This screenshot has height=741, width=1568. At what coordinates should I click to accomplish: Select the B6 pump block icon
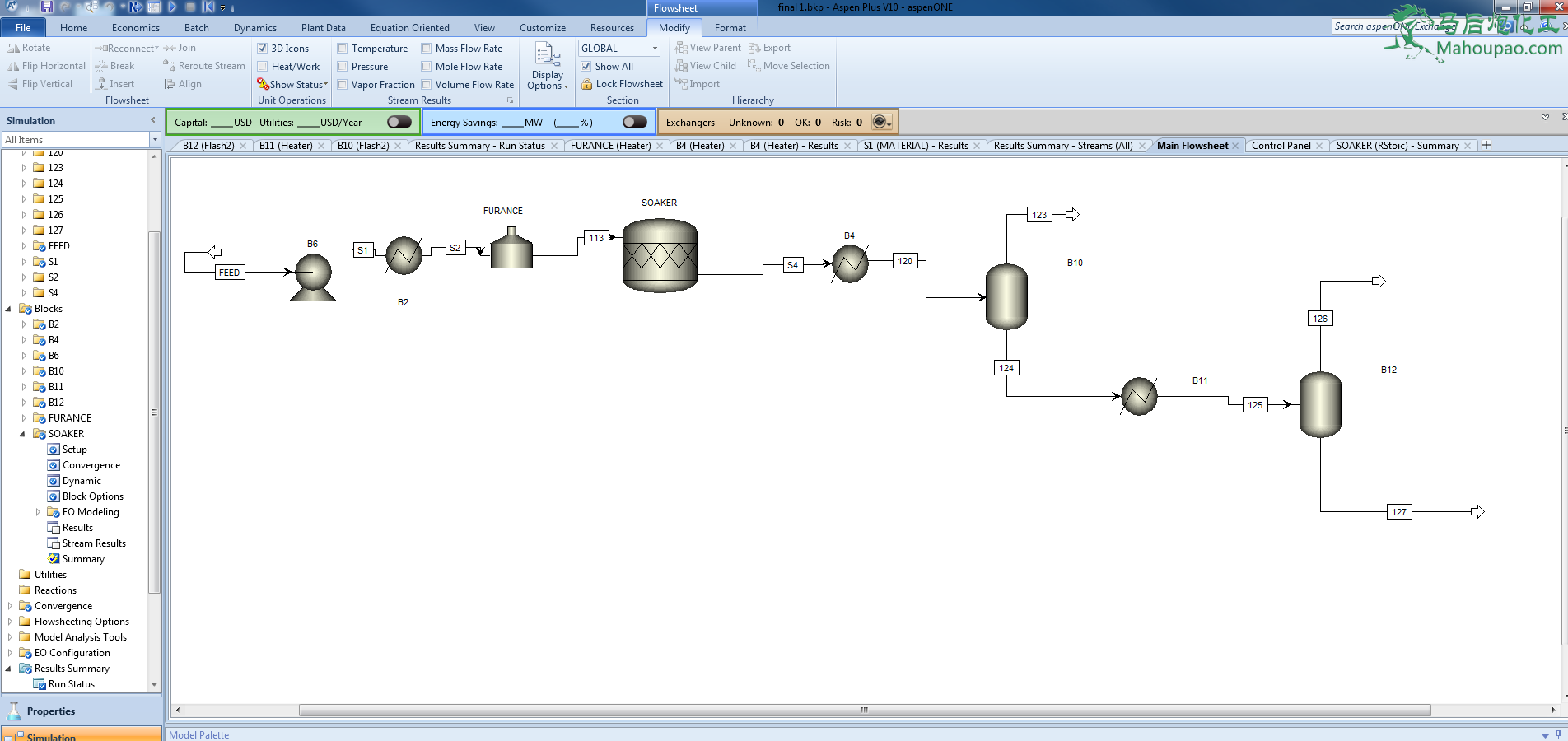point(313,277)
